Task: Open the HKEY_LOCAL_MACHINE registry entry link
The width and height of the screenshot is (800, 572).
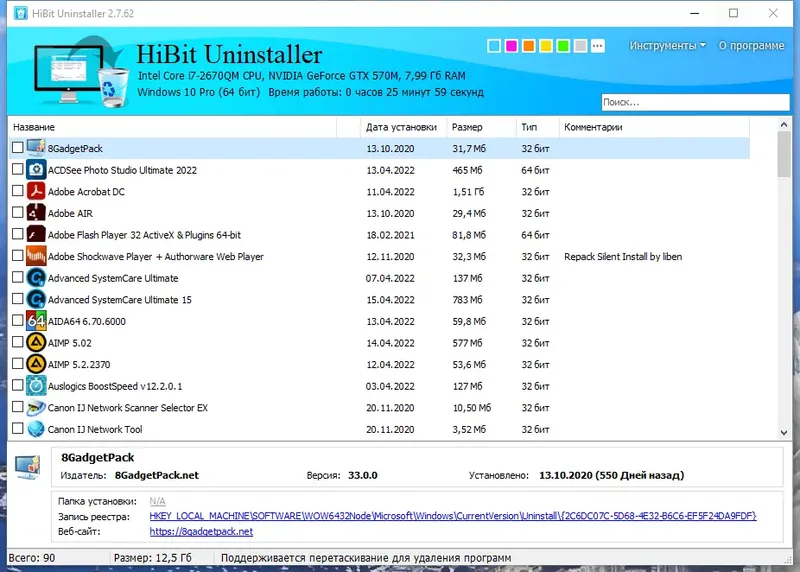Action: (453, 516)
